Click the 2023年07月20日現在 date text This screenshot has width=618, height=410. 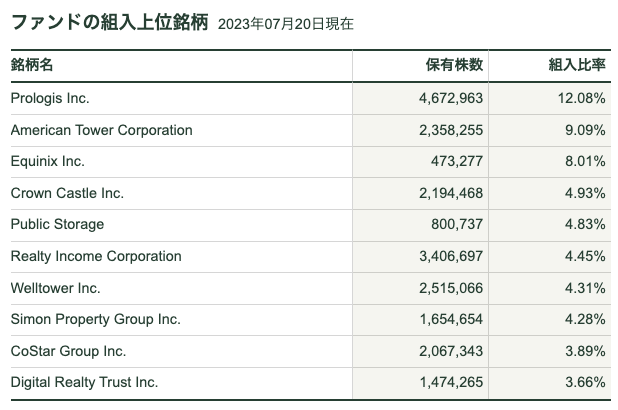tap(286, 24)
